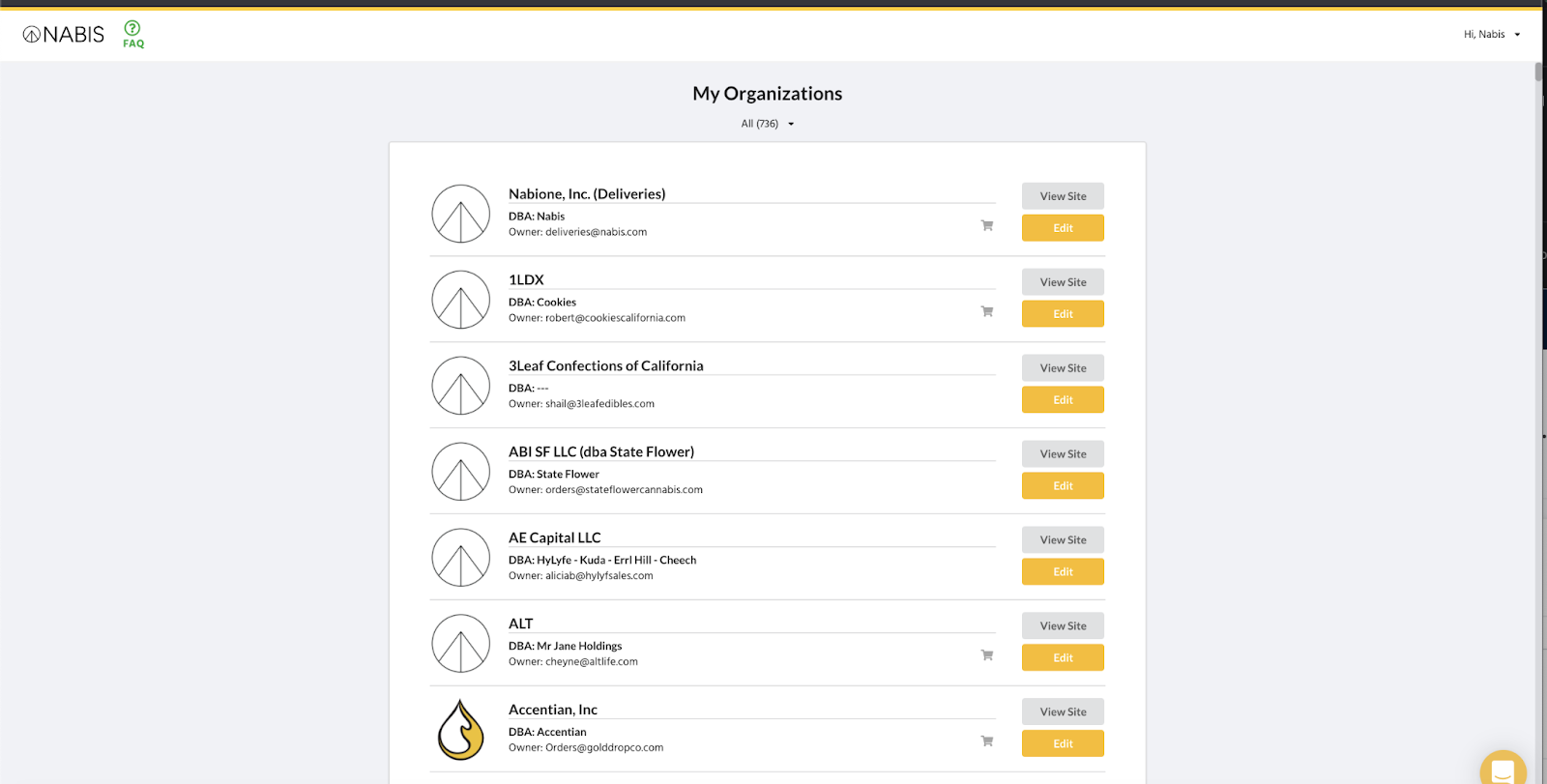
Task: Edit ABI SF LLC (dba State Flower)
Action: pos(1063,486)
